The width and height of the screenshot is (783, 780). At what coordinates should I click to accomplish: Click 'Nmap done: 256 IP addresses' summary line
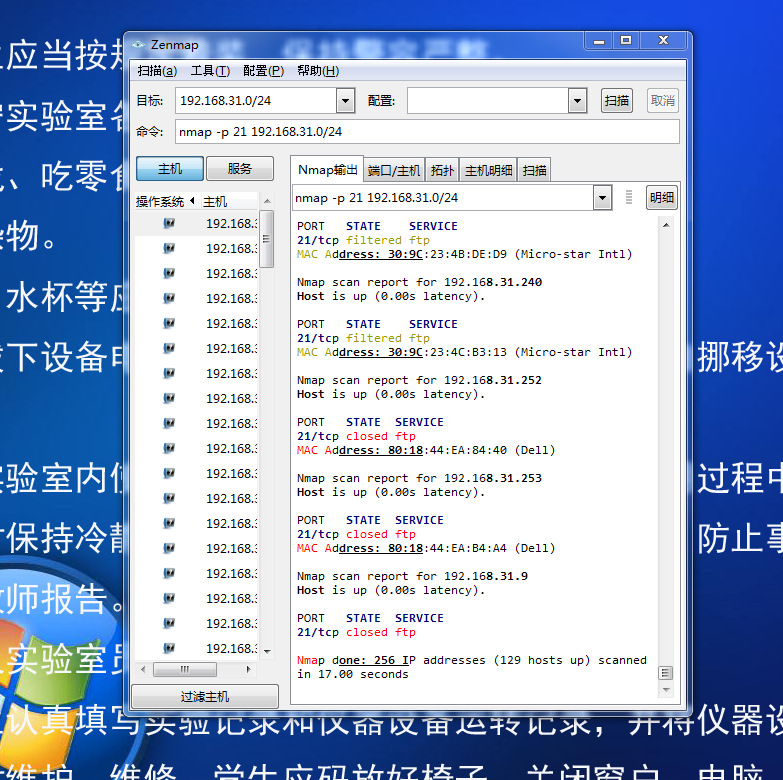[472, 660]
